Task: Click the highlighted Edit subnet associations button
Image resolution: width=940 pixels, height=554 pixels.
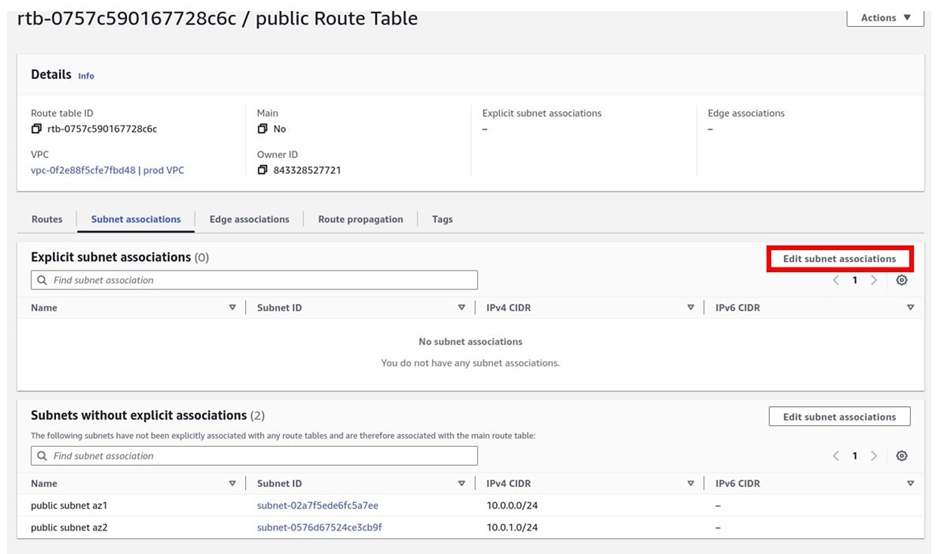Action: click(x=839, y=259)
